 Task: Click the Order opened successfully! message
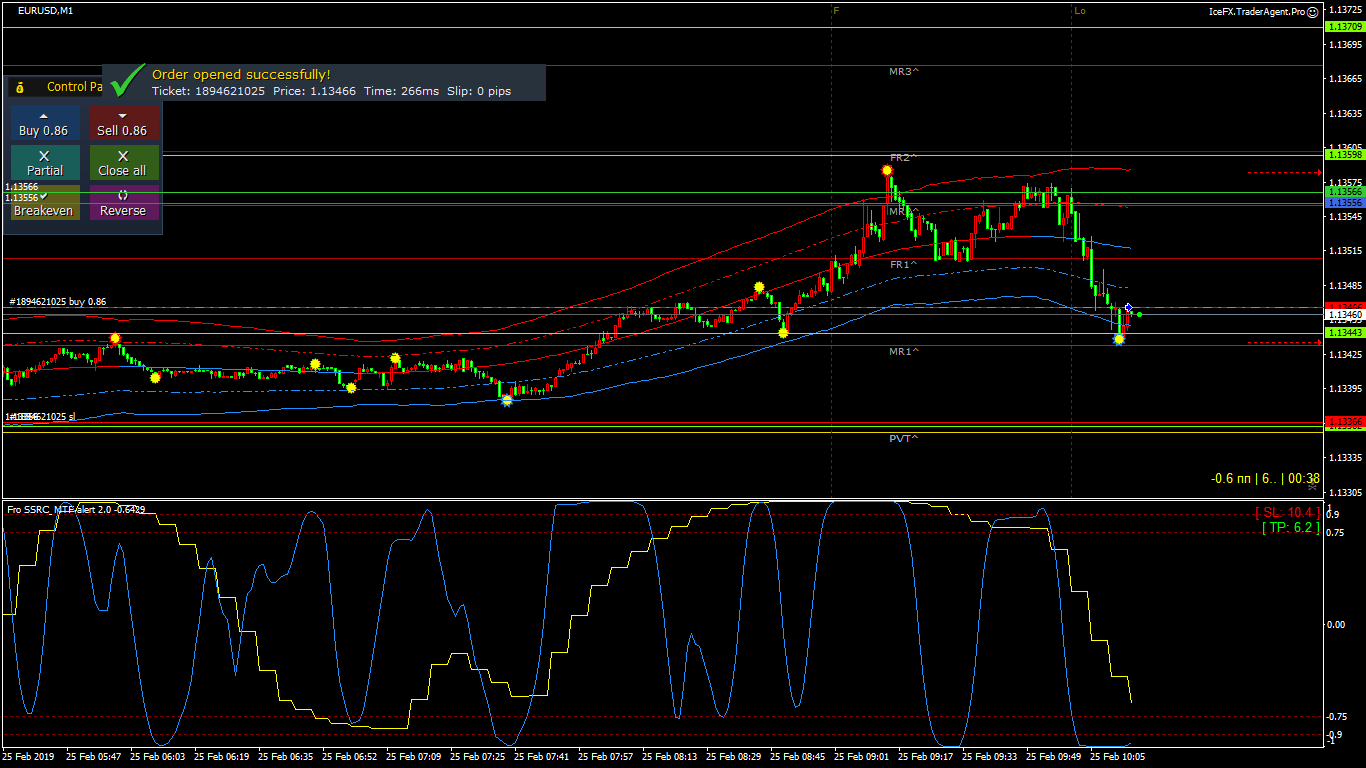point(241,74)
